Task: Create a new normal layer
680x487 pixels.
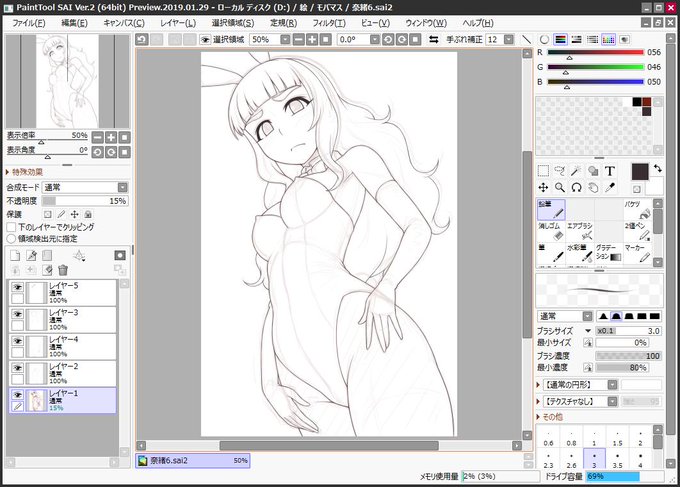Action: (15, 256)
